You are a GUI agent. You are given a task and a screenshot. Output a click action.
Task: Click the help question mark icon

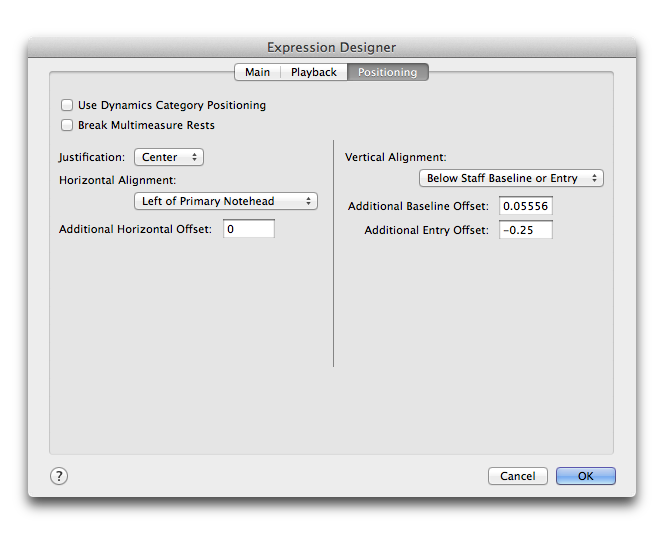pos(59,476)
